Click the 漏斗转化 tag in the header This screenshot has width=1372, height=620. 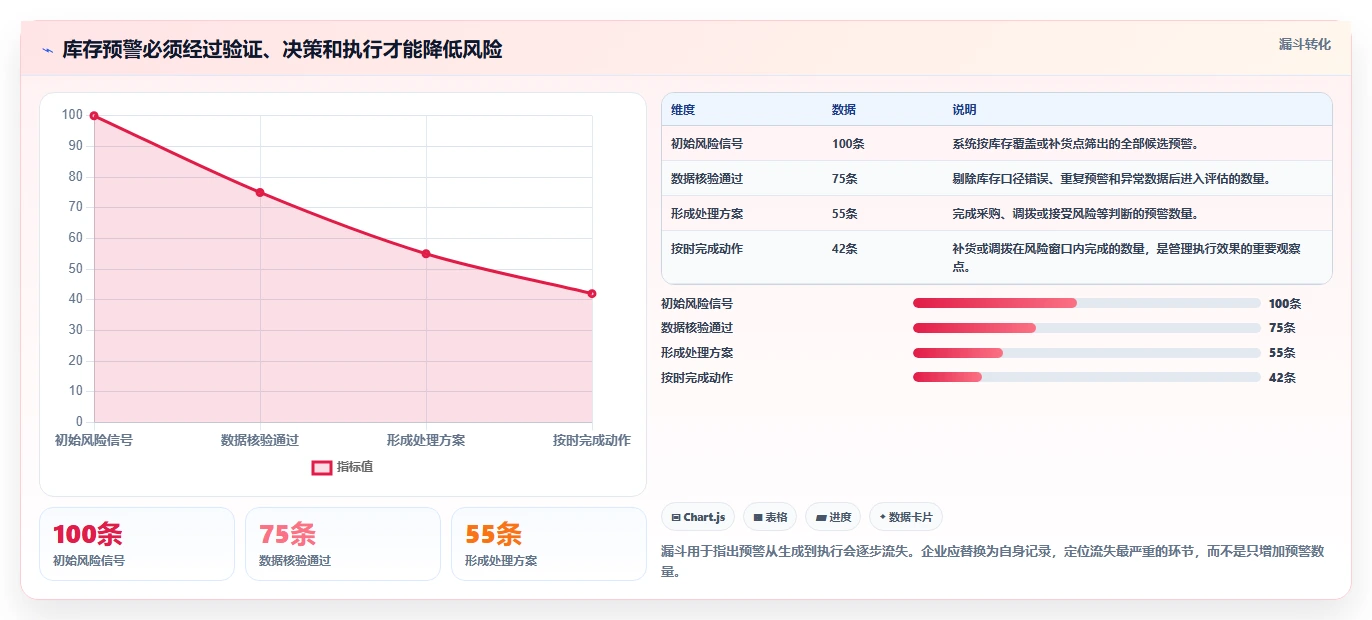pyautogui.click(x=1305, y=44)
